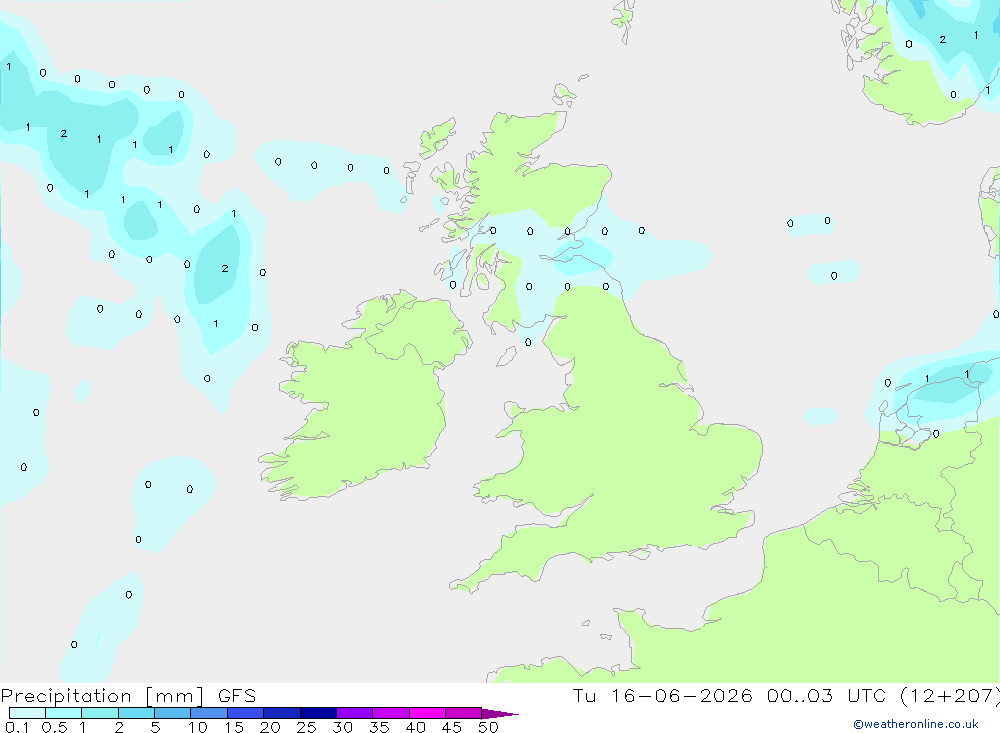Select the 'GFS' model label
This screenshot has width=1000, height=733.
[237, 696]
